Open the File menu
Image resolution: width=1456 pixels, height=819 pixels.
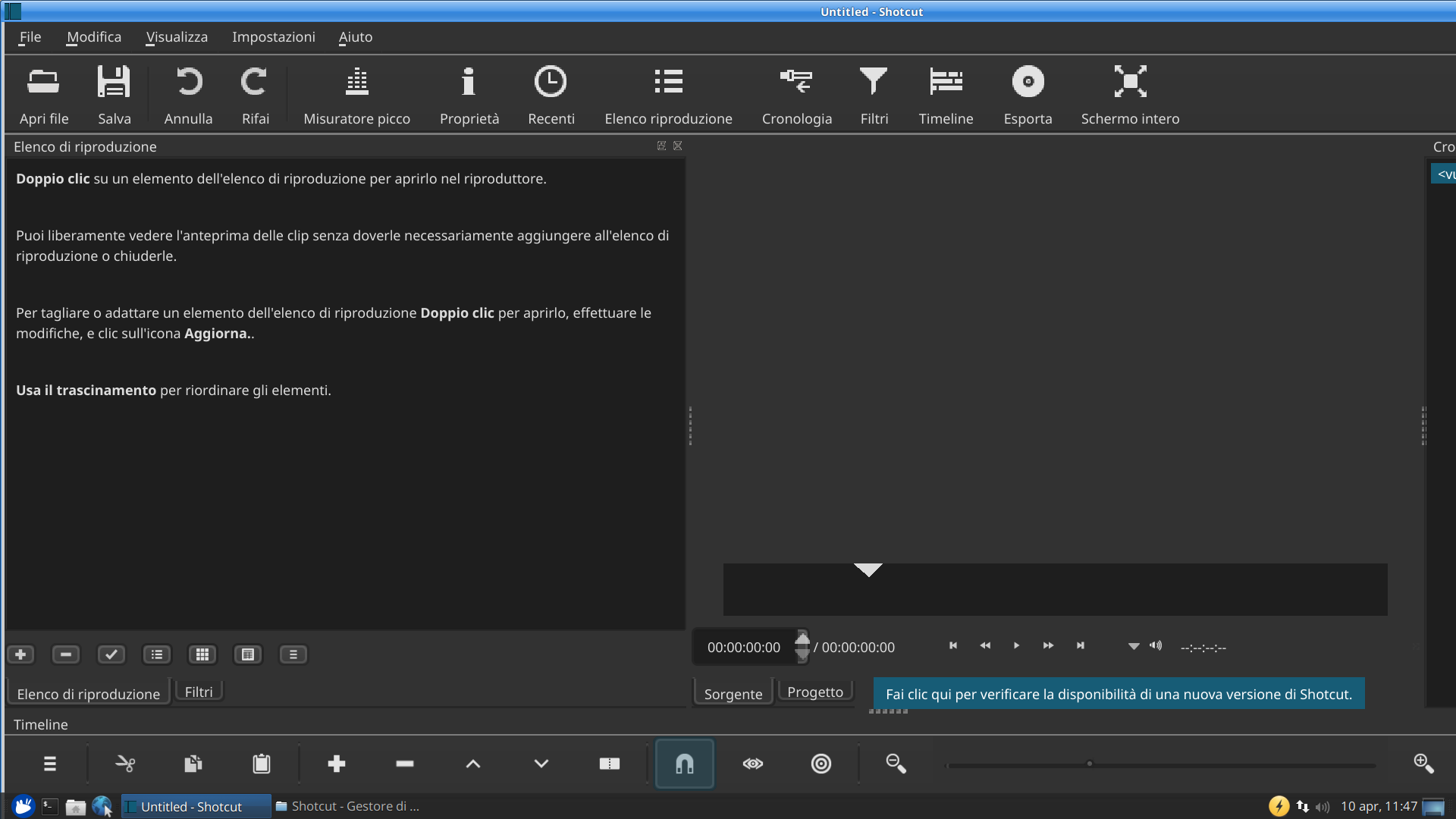point(30,36)
